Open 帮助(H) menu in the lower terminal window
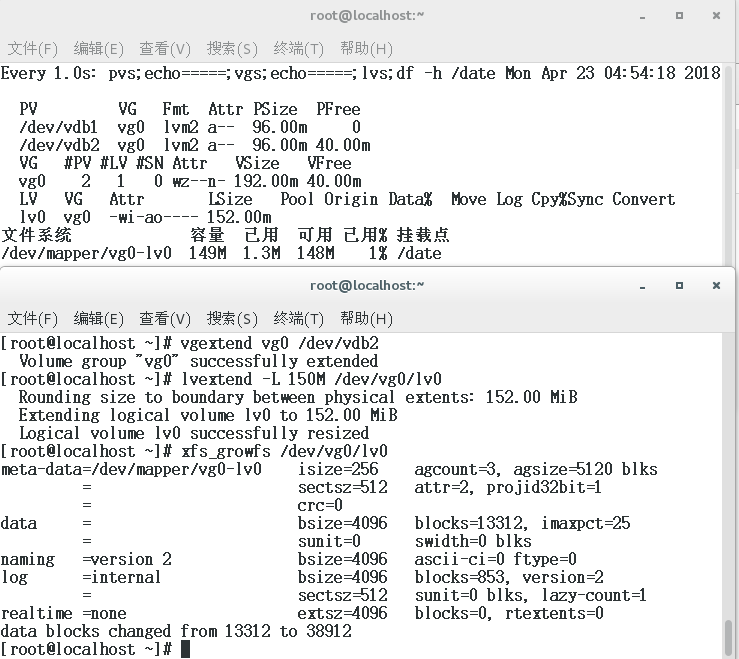This screenshot has height=659, width=739. point(366,319)
